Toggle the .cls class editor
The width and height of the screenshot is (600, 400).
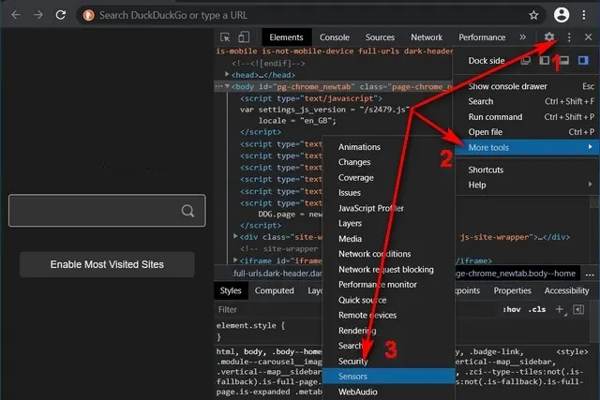pyautogui.click(x=537, y=309)
